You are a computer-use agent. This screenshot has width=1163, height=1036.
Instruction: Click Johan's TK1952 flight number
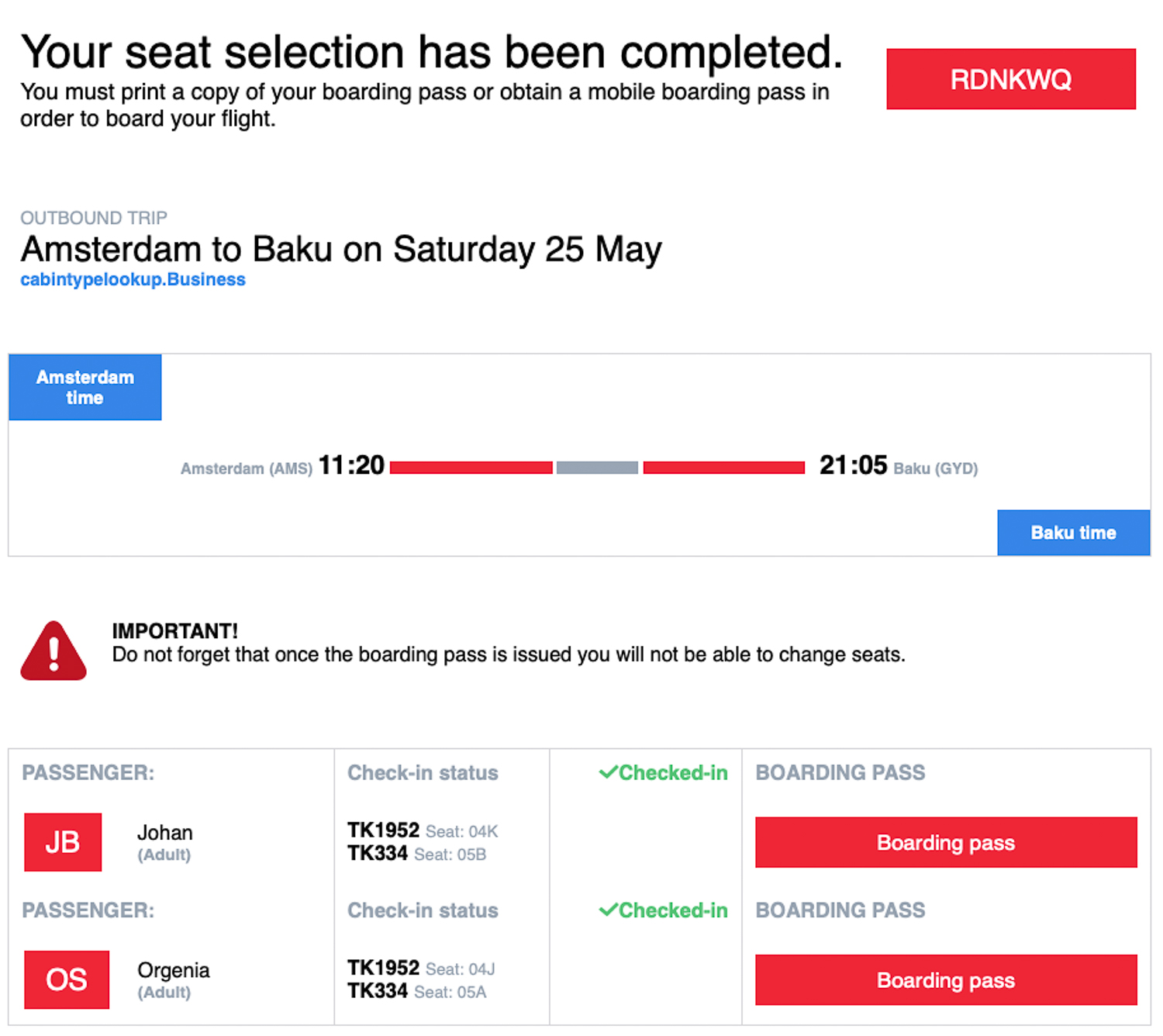click(x=383, y=830)
